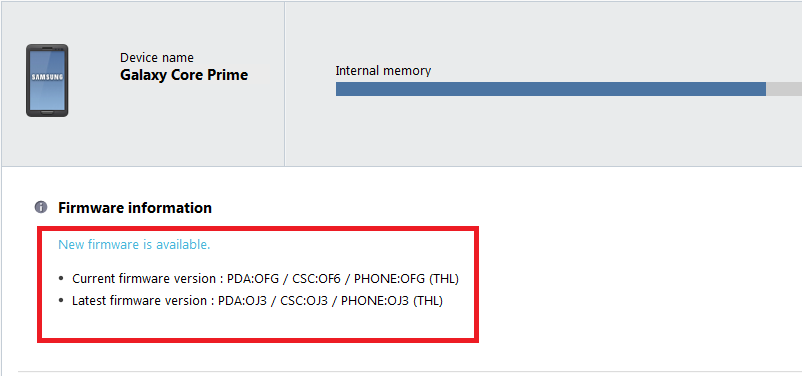Click the latest CSC:OJ3 value
Viewport: 802px width, 376px height.
[303, 301]
